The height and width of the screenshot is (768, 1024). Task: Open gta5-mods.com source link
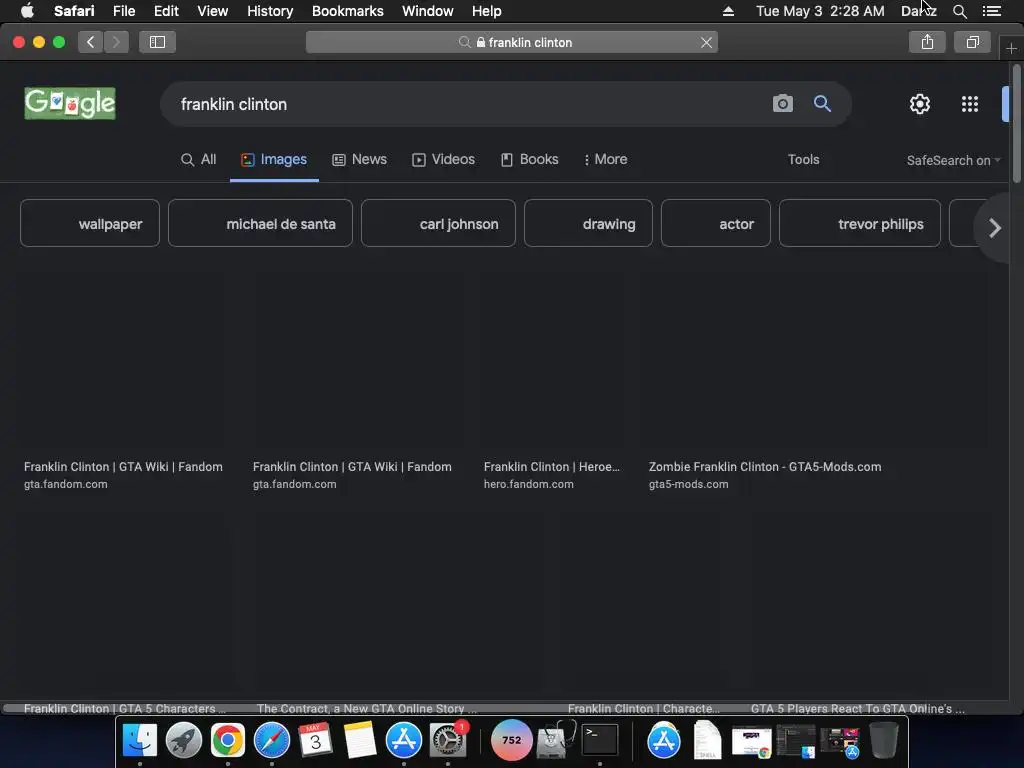(688, 484)
